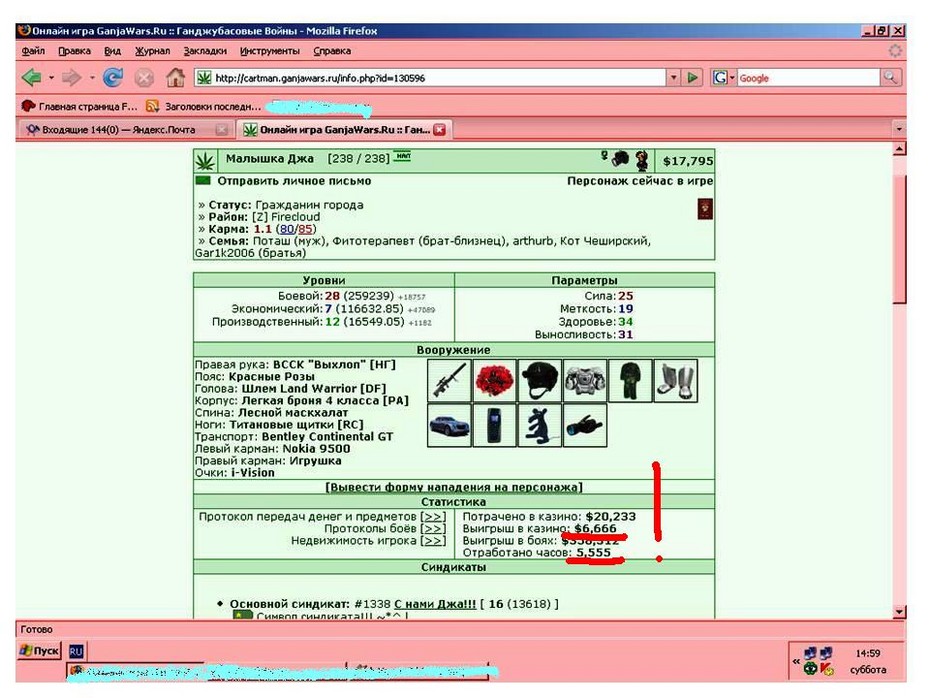
Task: Open the Справка menu
Action: click(x=332, y=51)
